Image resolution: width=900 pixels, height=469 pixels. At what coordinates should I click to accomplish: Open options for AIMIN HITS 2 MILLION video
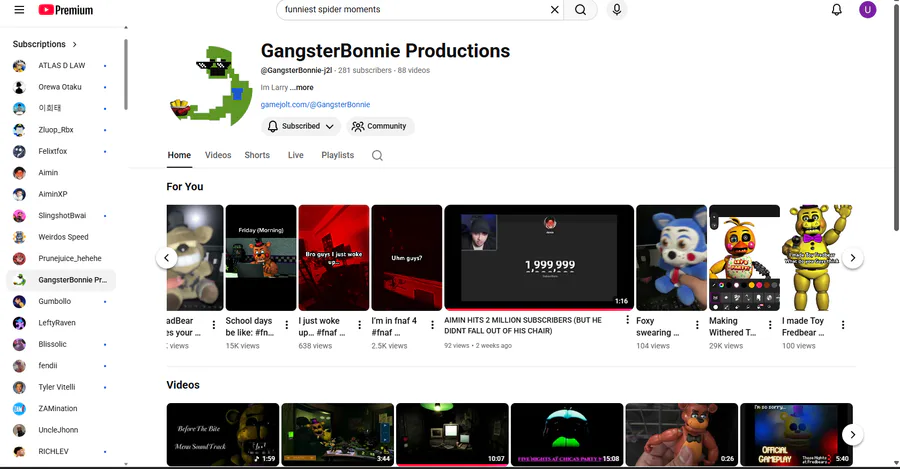click(x=627, y=320)
